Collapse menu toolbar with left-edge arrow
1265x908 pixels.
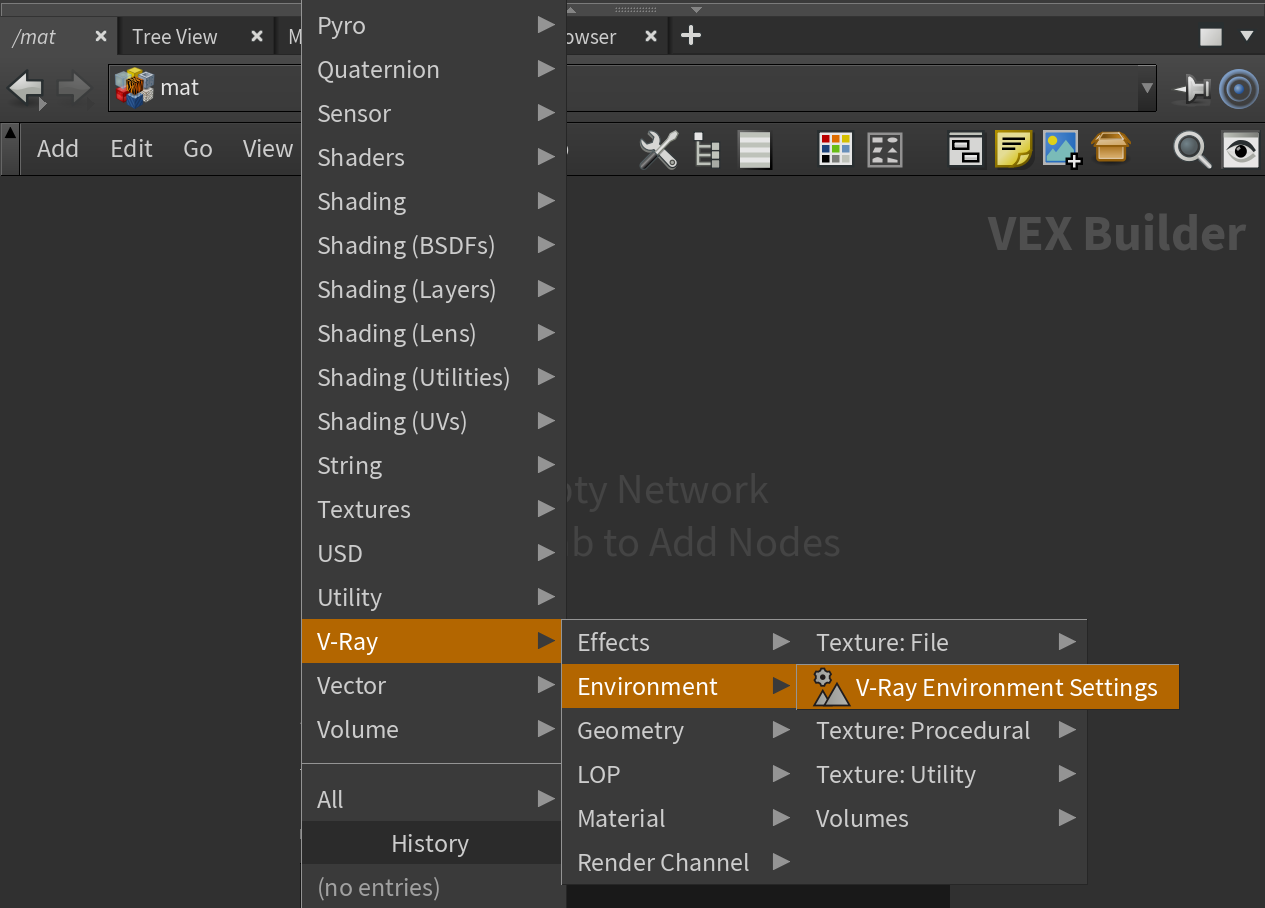[x=10, y=149]
